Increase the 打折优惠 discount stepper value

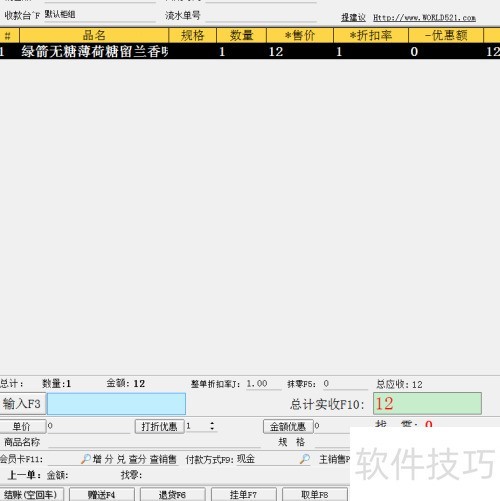(212, 423)
